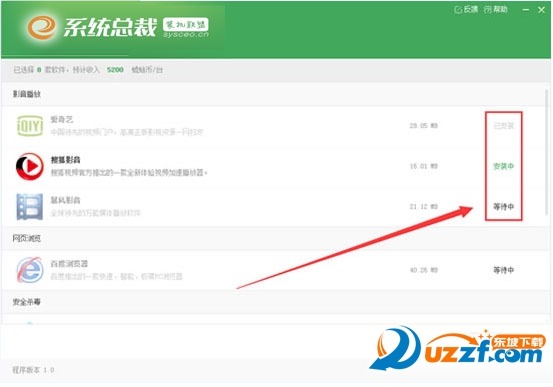Click the 影音播放 category header
Image resolution: width=553 pixels, height=387 pixels.
[27, 94]
